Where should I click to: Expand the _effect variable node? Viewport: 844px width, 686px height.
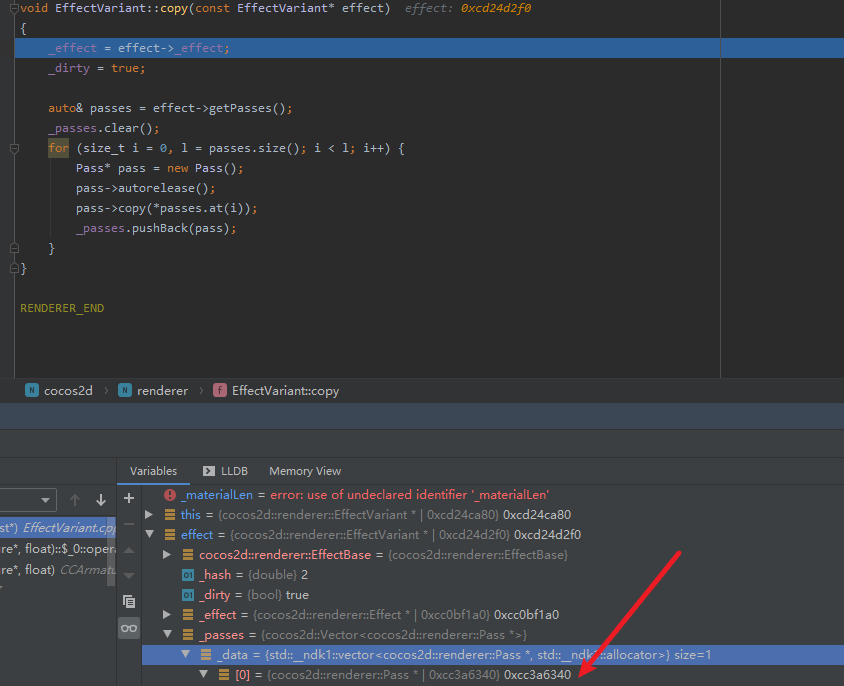pyautogui.click(x=167, y=614)
